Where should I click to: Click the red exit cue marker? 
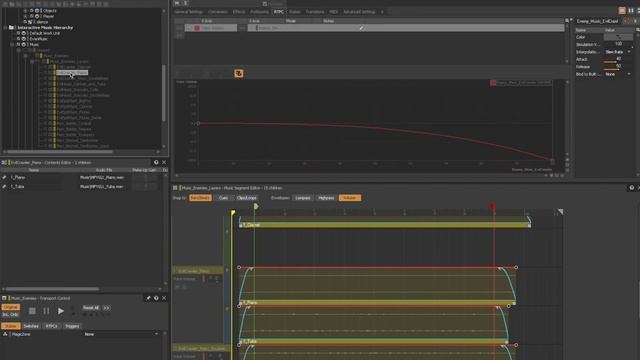point(493,207)
